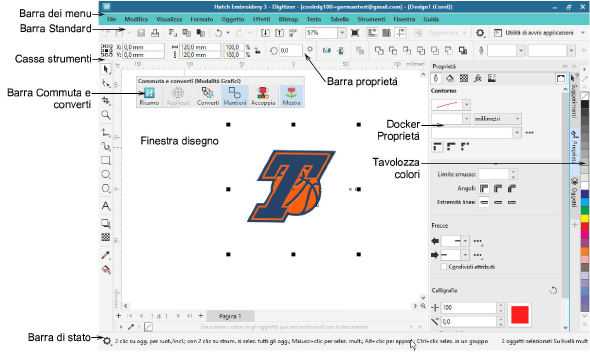Select the Interactive Fill bucket tool
The image size is (590, 364).
(106, 270)
